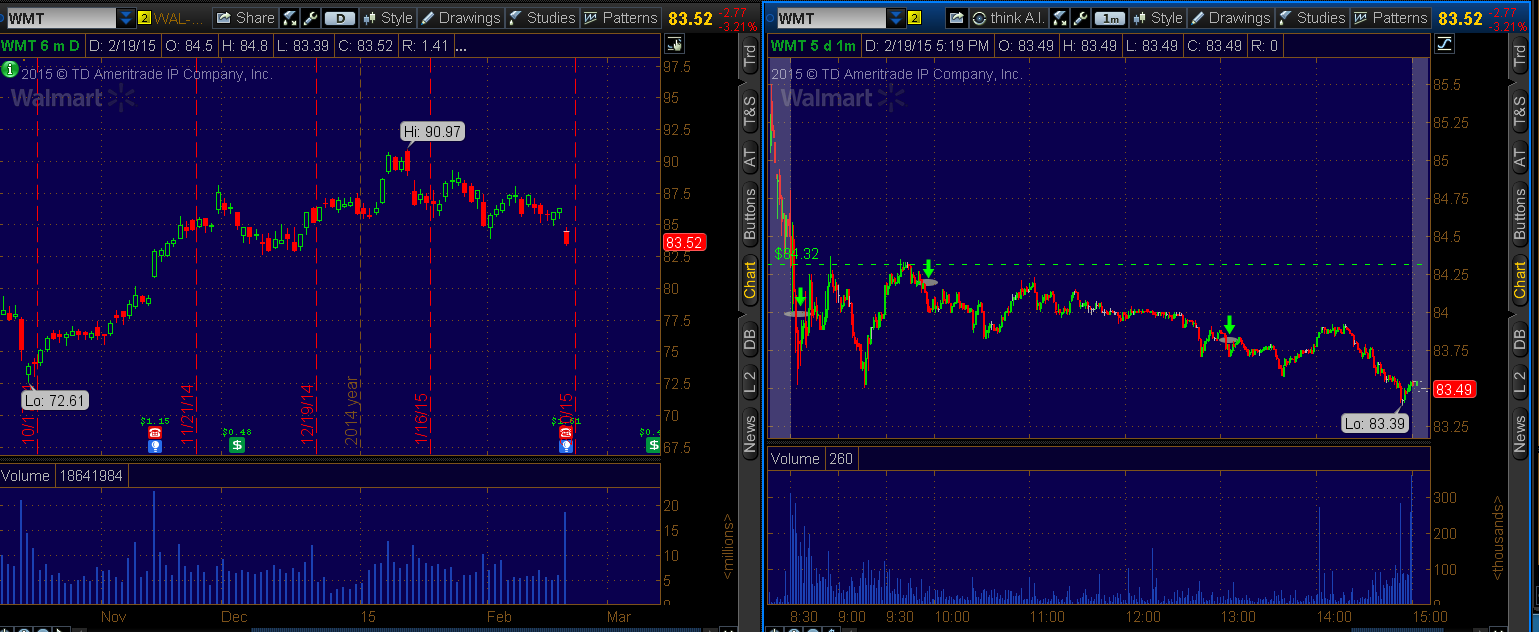Click yellow link number 2 on left chart
Screen dimensions: 1539x632
pyautogui.click(x=144, y=18)
